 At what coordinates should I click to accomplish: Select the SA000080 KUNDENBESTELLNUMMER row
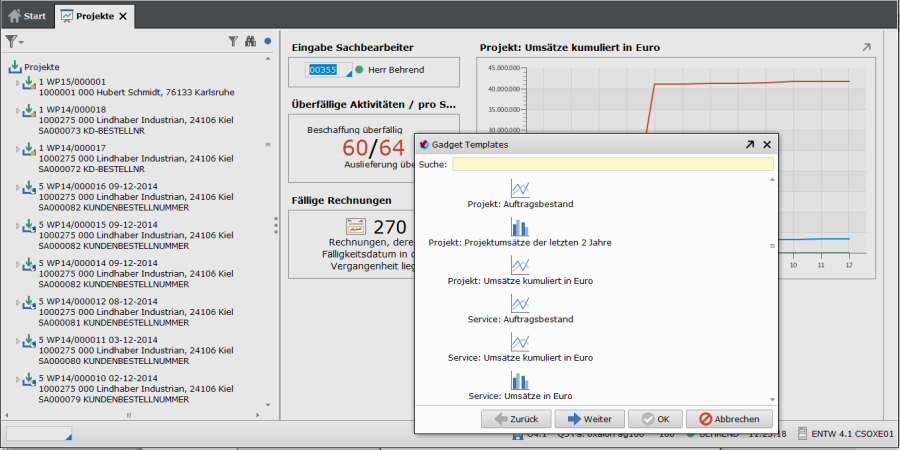tap(114, 362)
